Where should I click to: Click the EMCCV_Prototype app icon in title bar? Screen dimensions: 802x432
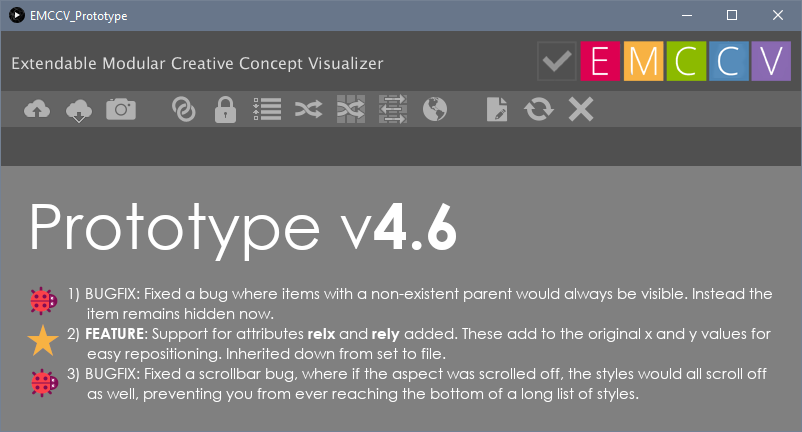[17, 15]
